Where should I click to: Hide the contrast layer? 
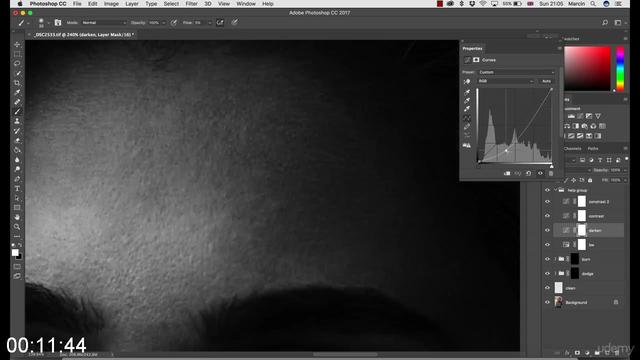(x=547, y=216)
